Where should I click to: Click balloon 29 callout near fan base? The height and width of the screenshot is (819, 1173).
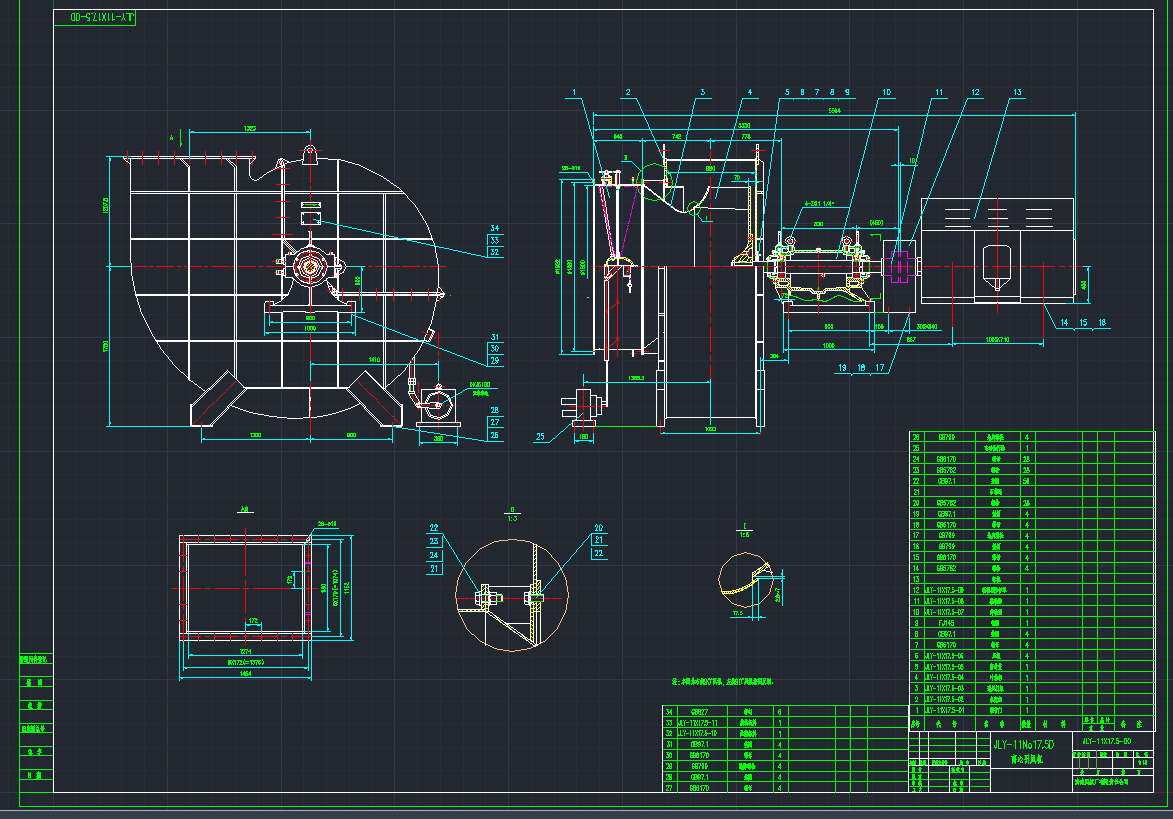point(495,359)
